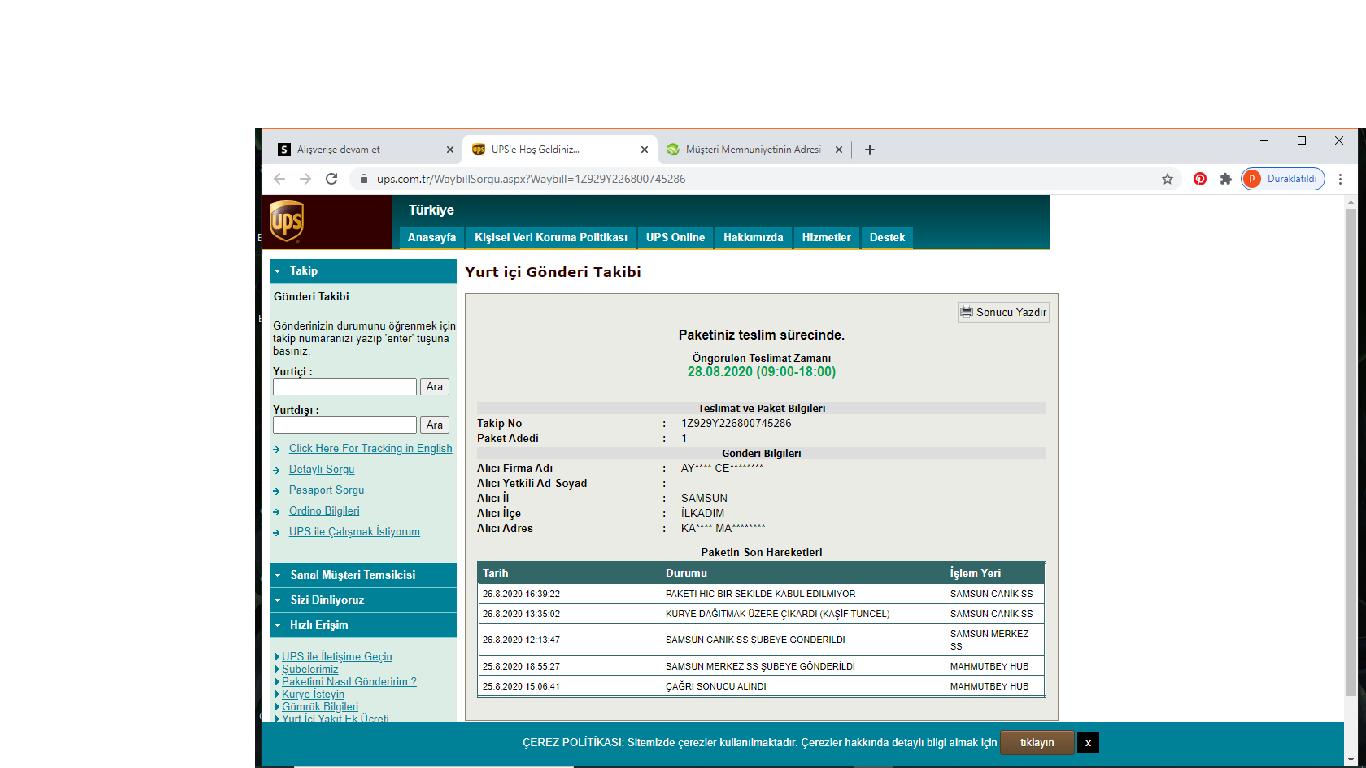Open the Detaylı Sorgu link
Viewport: 1366px width, 768px height.
click(322, 470)
